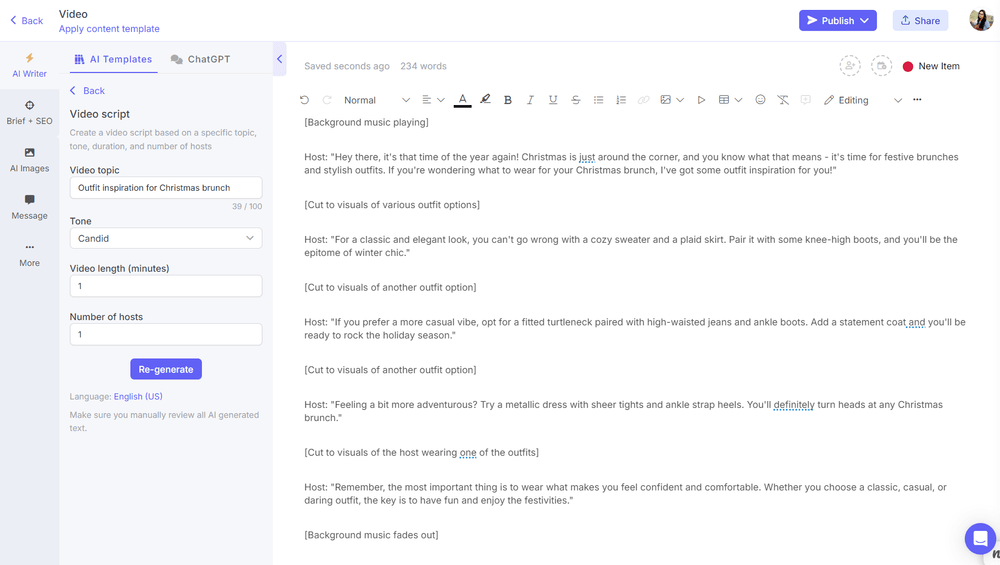Insert a bulleted list
This screenshot has width=1000, height=565.
(x=599, y=100)
